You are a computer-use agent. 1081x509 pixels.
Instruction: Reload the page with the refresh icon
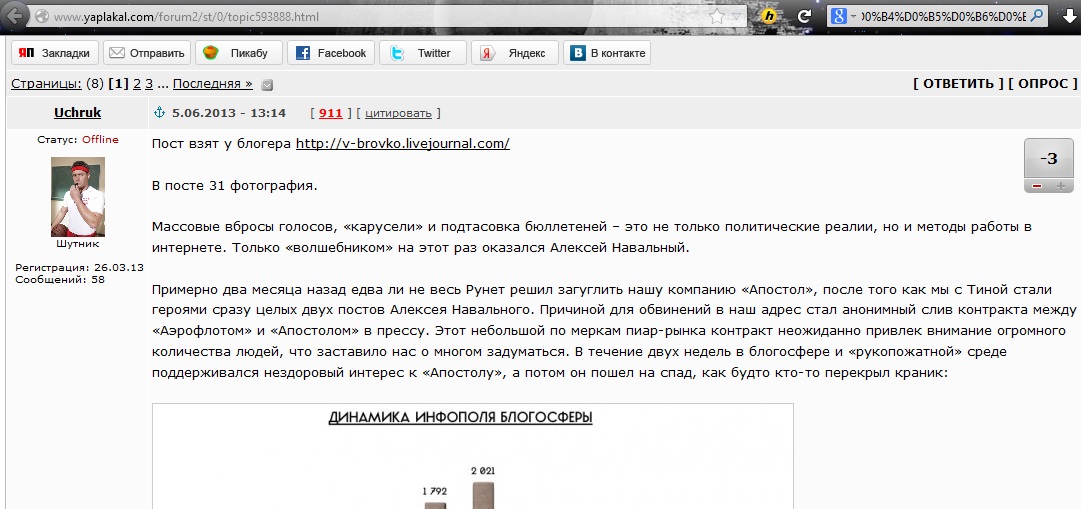click(x=804, y=16)
